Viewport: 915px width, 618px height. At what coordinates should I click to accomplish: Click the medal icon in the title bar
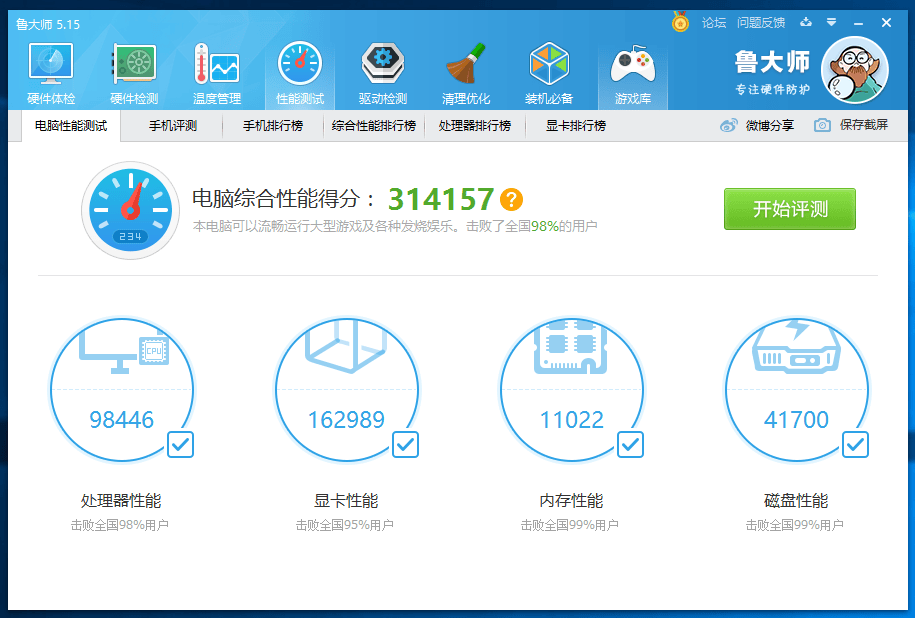pyautogui.click(x=680, y=22)
